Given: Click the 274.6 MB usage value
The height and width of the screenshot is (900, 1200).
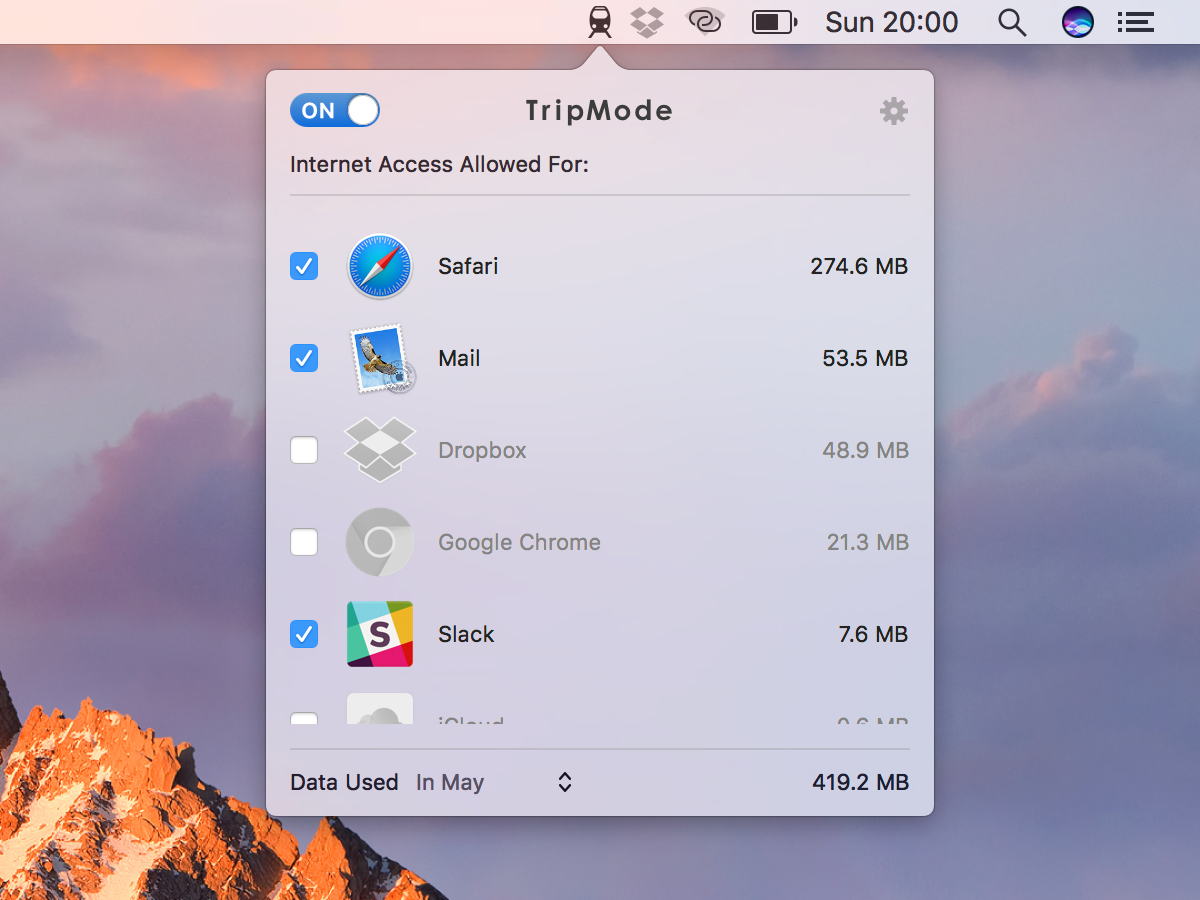Looking at the screenshot, I should click(x=859, y=266).
